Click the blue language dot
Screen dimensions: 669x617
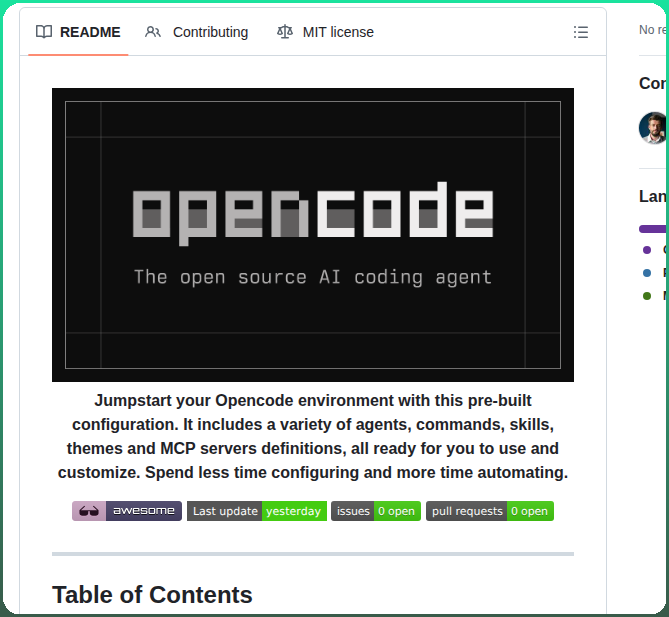pos(647,273)
